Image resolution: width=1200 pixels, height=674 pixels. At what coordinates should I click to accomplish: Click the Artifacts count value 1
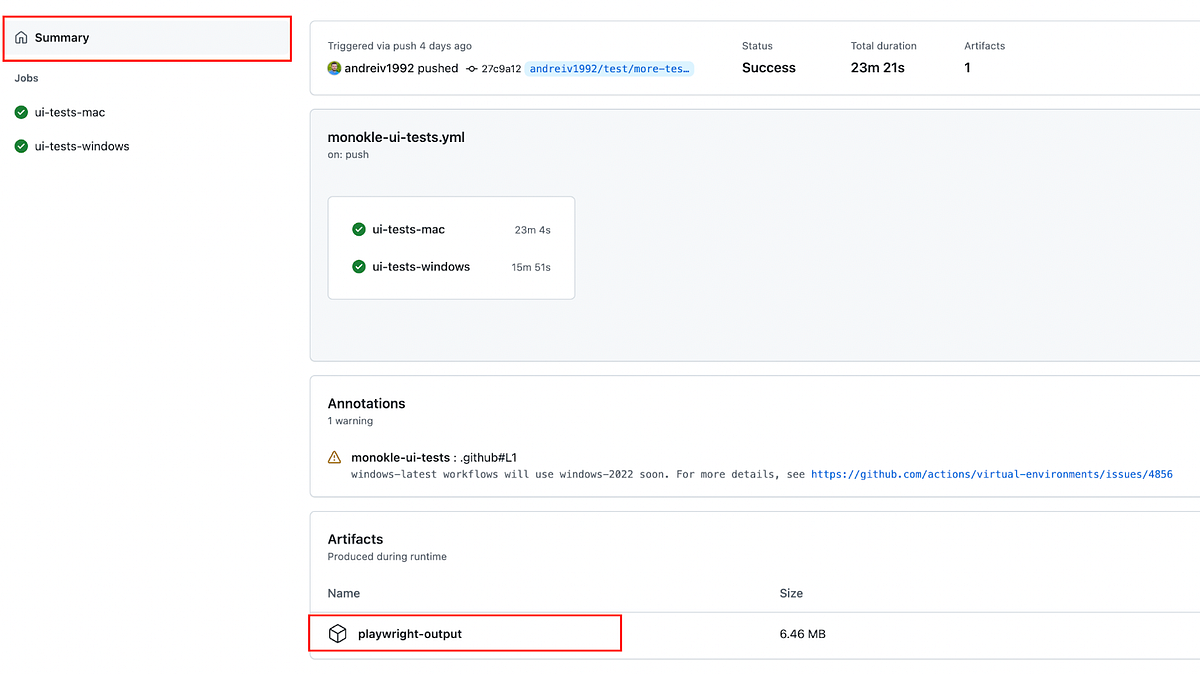pos(967,68)
